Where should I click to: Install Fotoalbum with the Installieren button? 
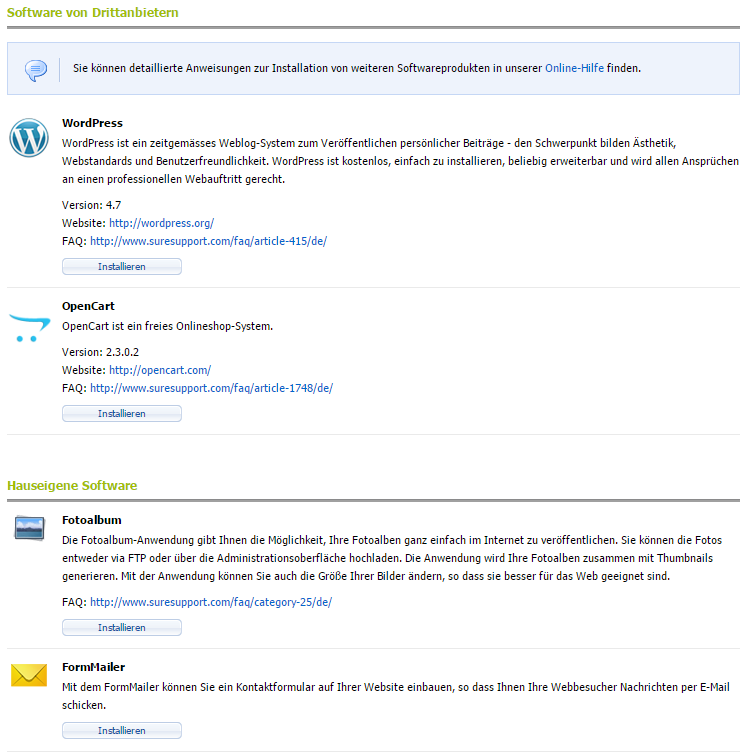point(122,628)
